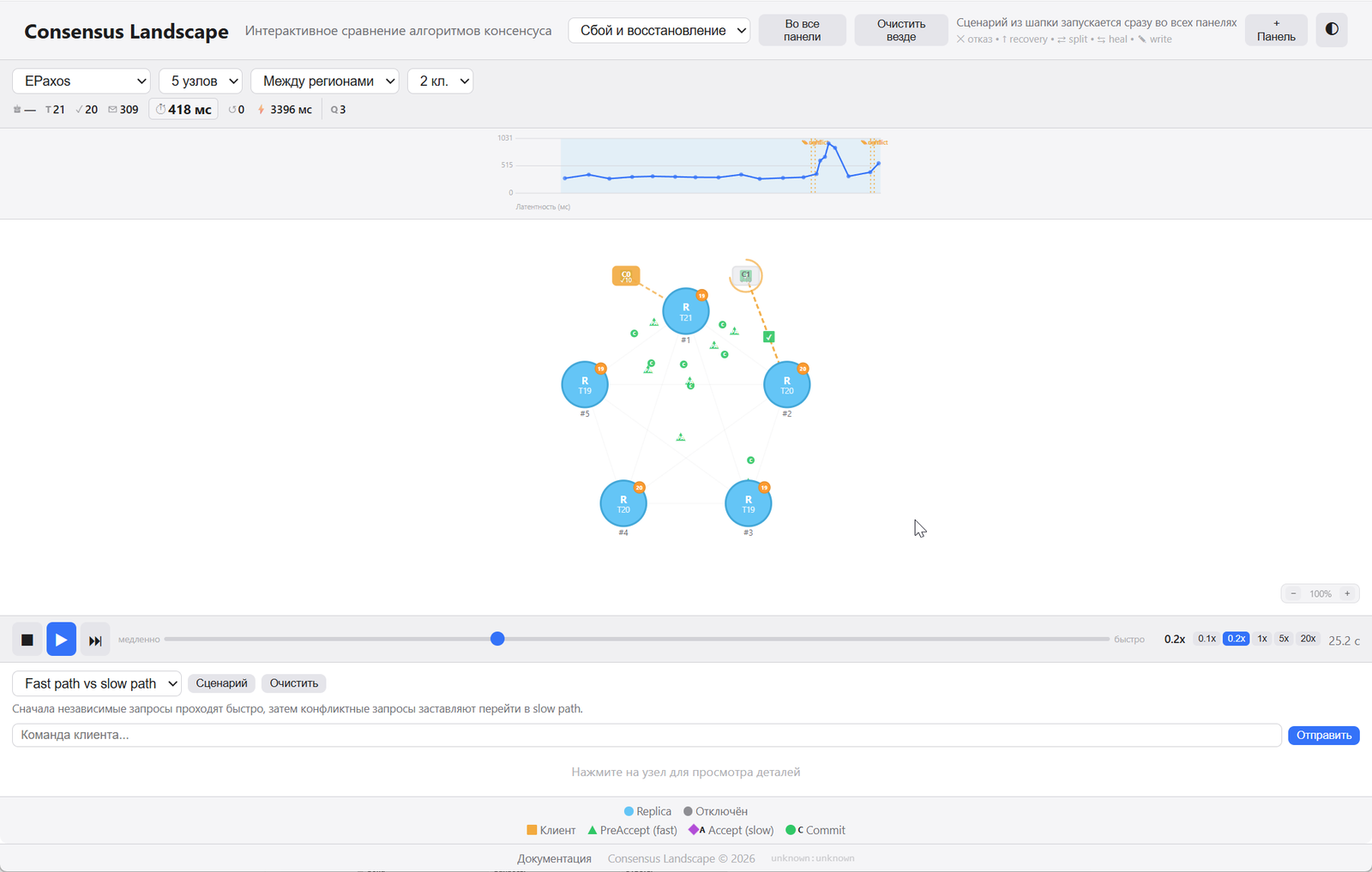1372x872 pixels.
Task: Select replica node #5
Action: [x=585, y=385]
